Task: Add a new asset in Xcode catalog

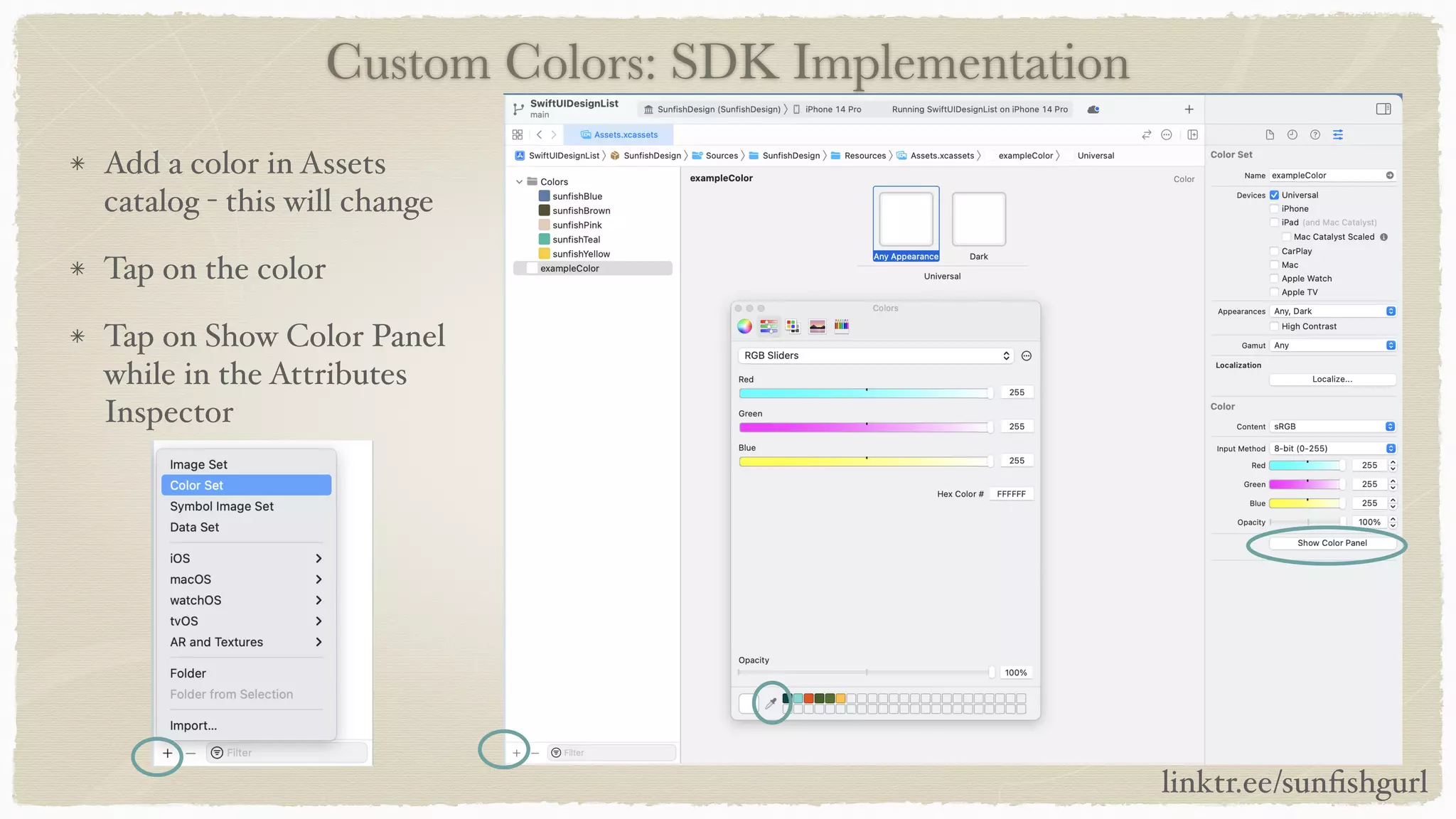Action: pos(516,753)
